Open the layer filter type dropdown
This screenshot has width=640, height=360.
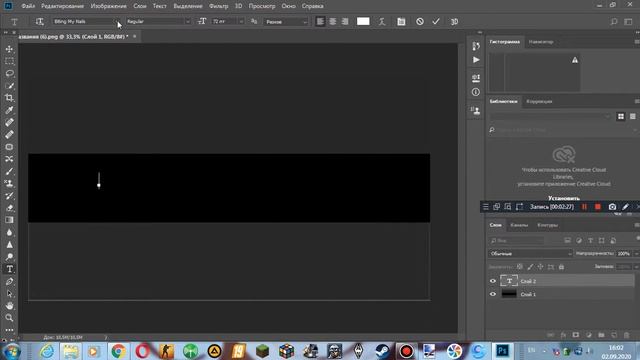(516, 240)
